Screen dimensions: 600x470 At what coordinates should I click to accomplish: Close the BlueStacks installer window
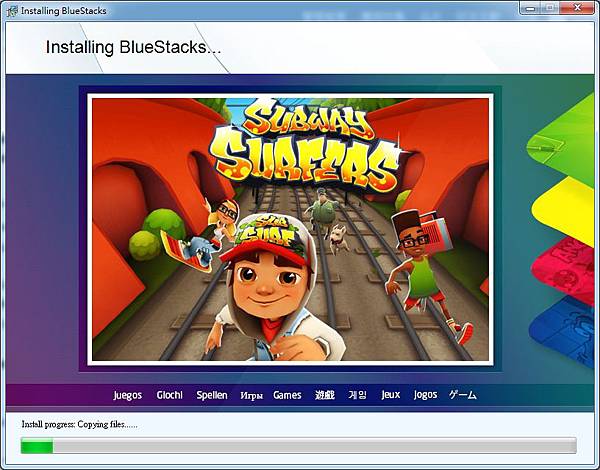pos(577,8)
